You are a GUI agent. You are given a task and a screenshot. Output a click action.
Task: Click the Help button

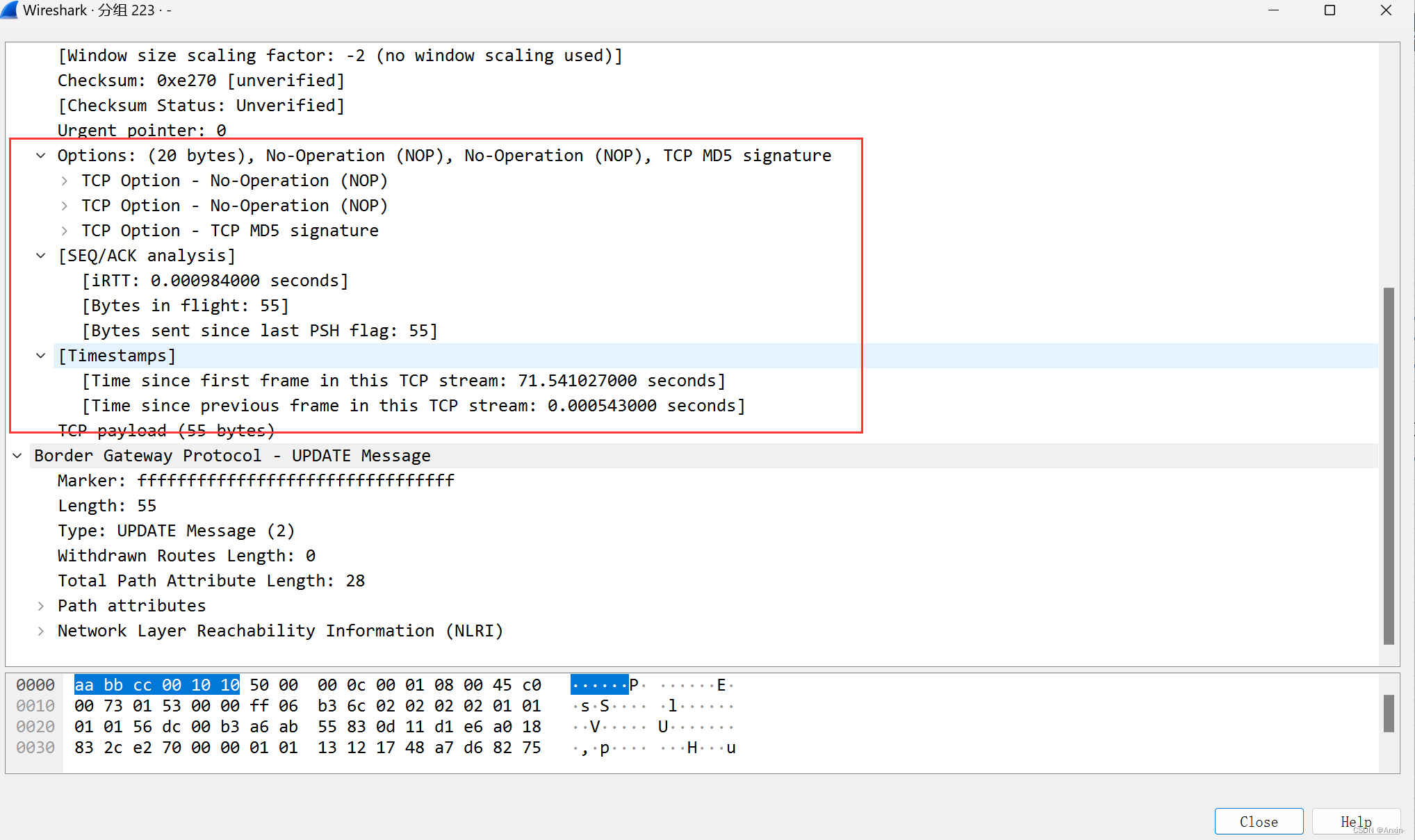(x=1355, y=821)
